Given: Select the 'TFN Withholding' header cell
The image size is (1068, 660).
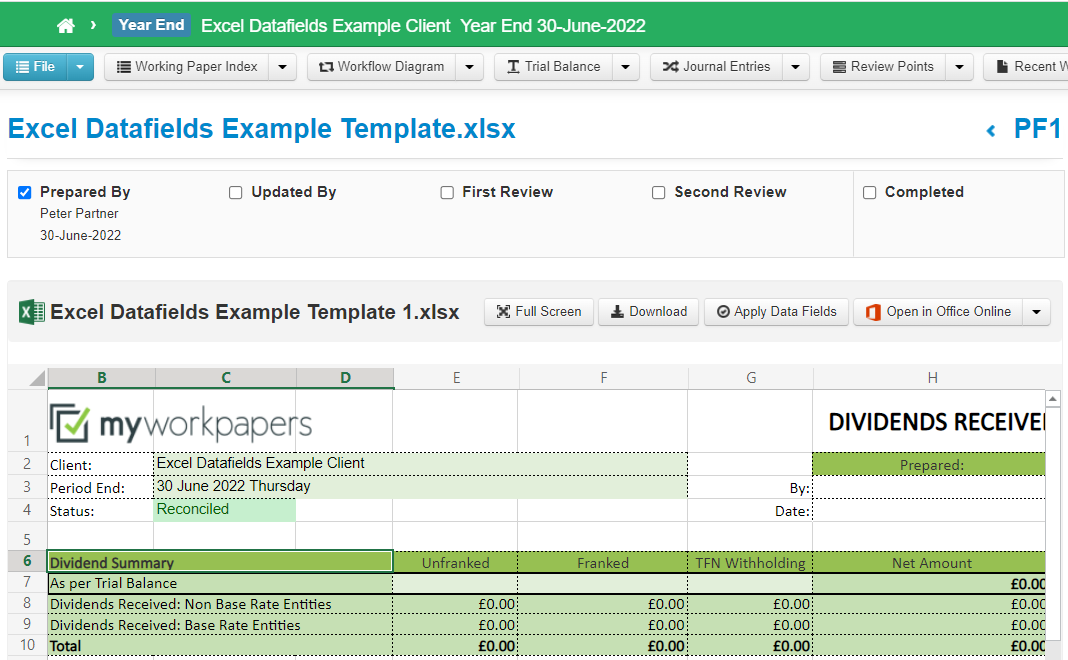Looking at the screenshot, I should pyautogui.click(x=750, y=563).
